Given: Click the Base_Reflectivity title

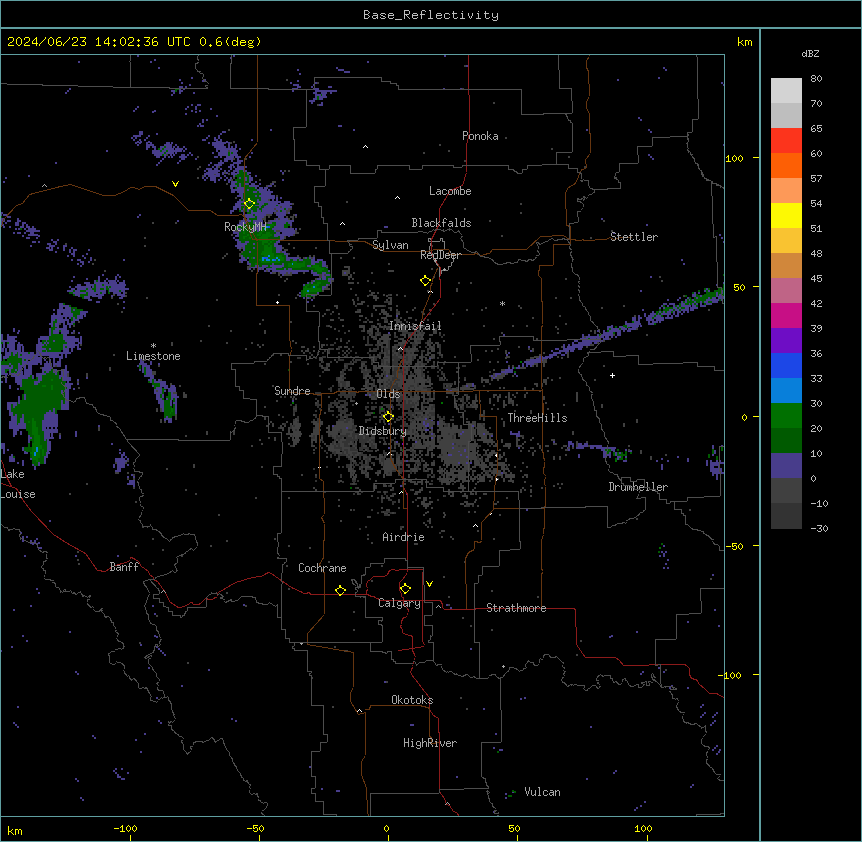Looking at the screenshot, I should click(431, 15).
